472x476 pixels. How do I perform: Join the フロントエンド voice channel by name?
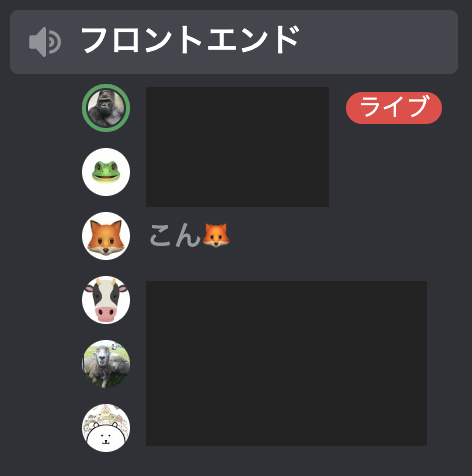(x=190, y=40)
